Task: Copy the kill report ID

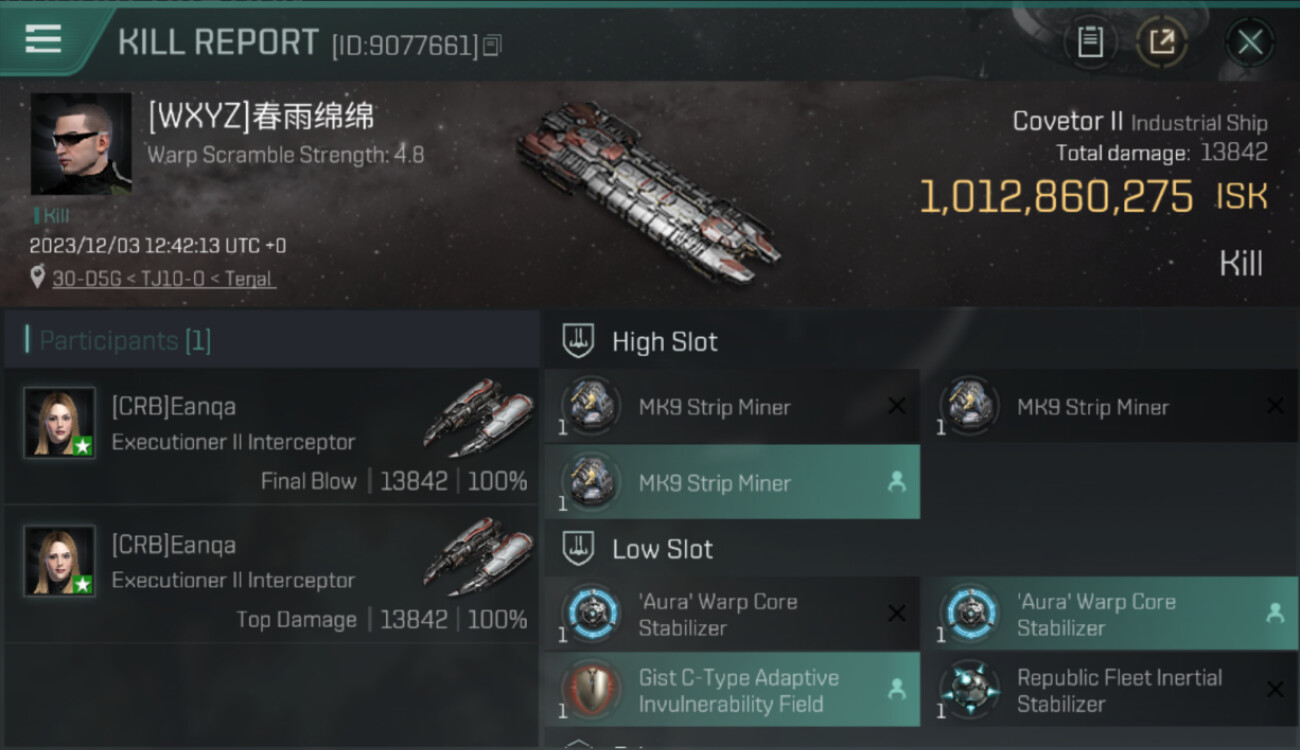Action: click(x=491, y=45)
